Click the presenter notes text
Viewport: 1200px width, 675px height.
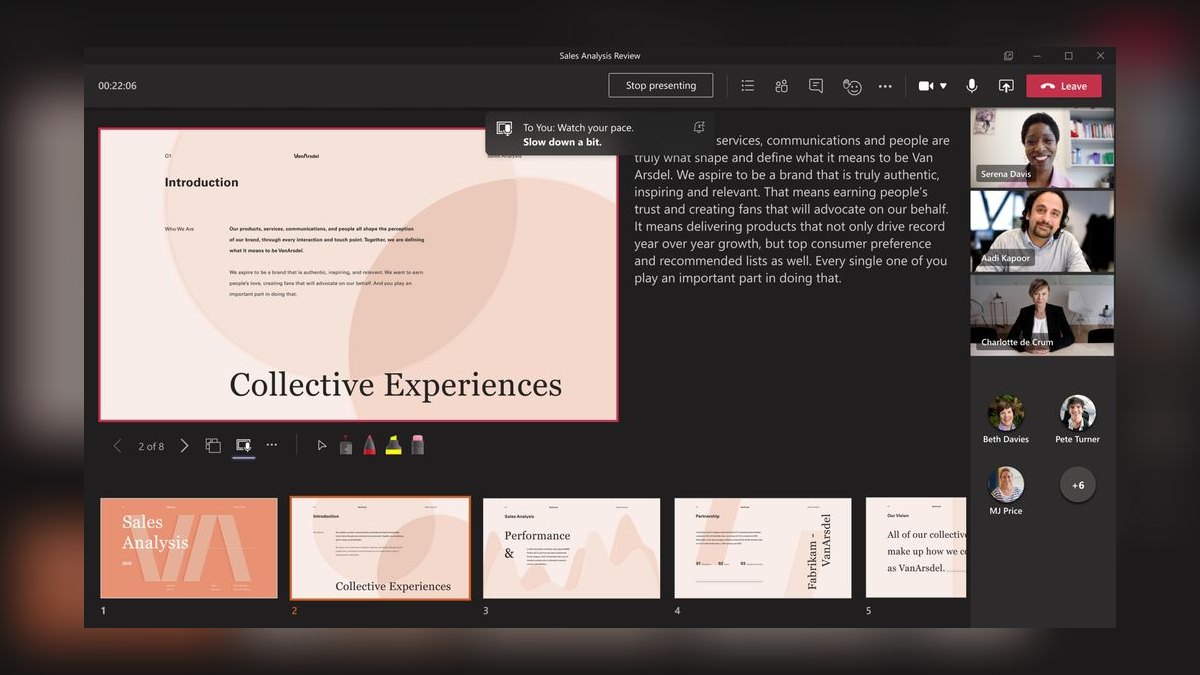point(792,209)
